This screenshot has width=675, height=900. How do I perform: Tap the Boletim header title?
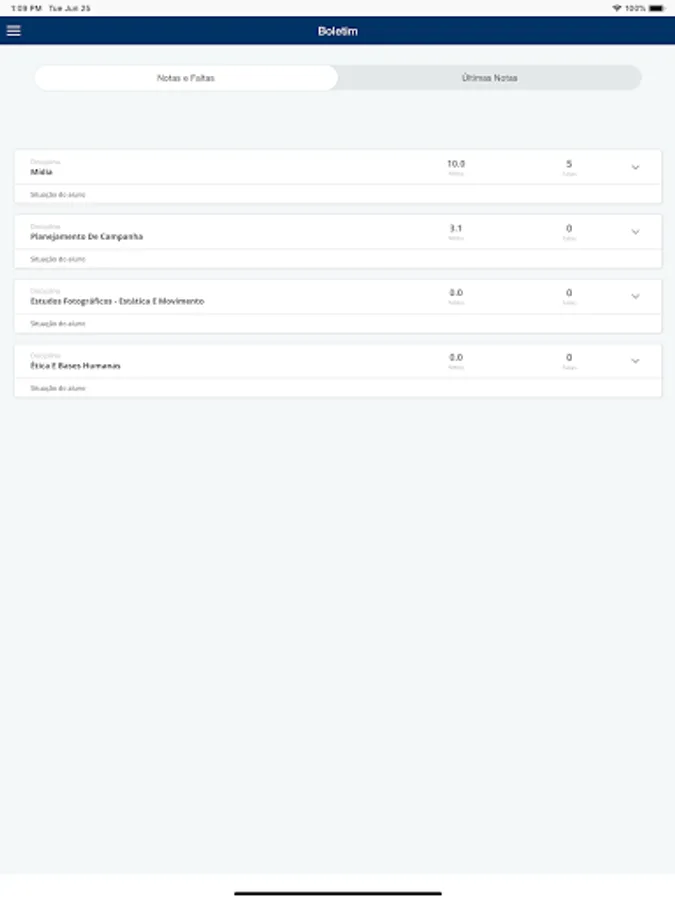tap(337, 31)
